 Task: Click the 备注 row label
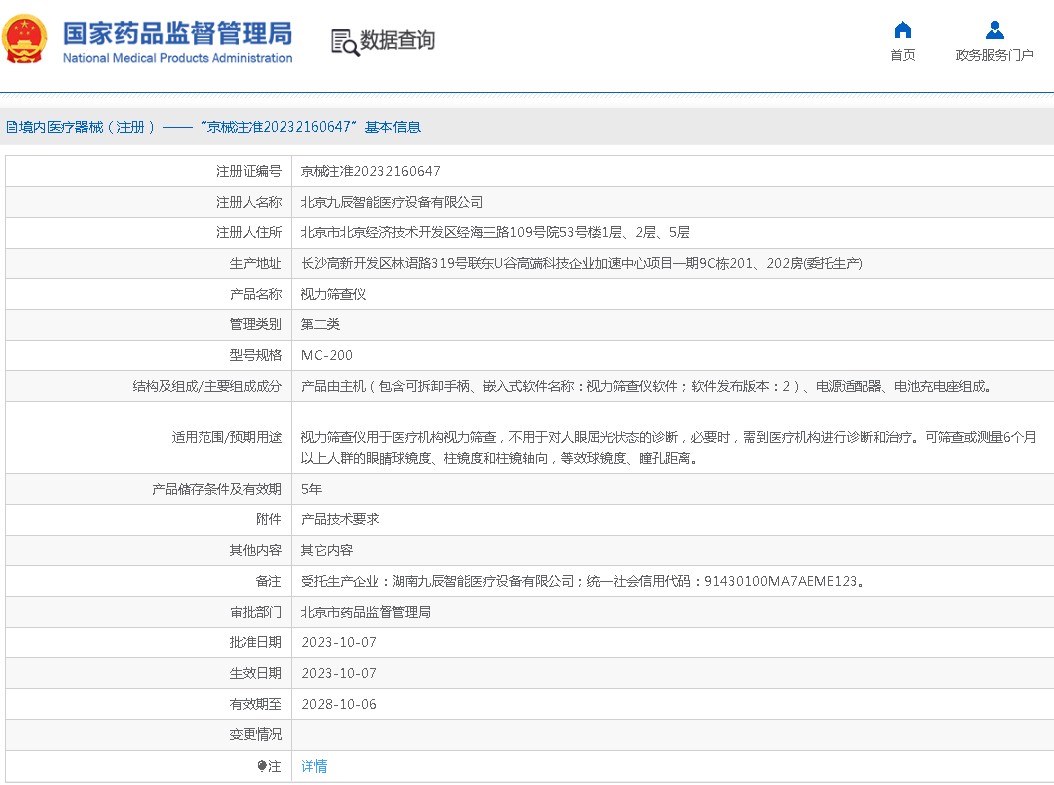tap(269, 581)
